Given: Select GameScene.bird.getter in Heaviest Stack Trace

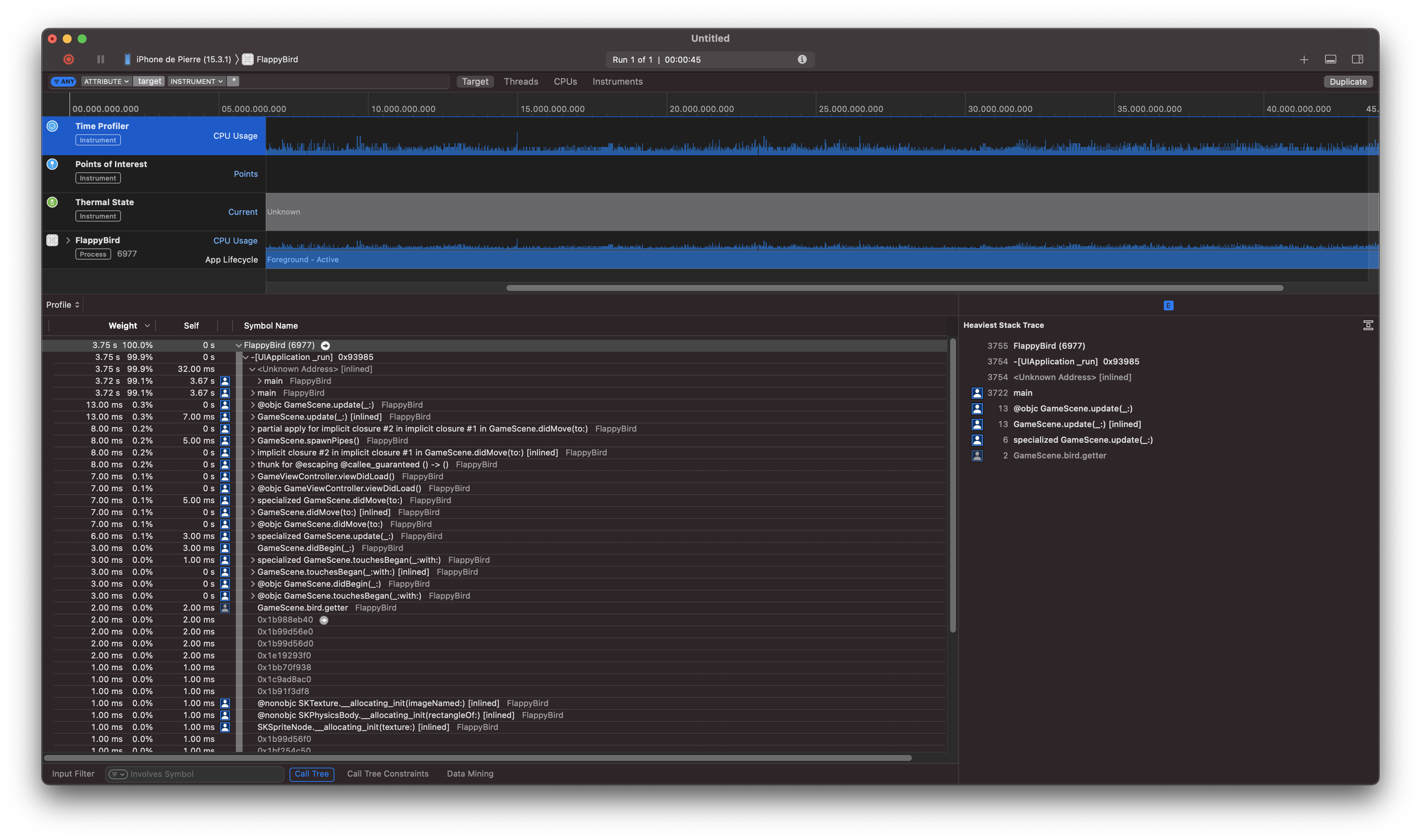Looking at the screenshot, I should click(x=1059, y=456).
